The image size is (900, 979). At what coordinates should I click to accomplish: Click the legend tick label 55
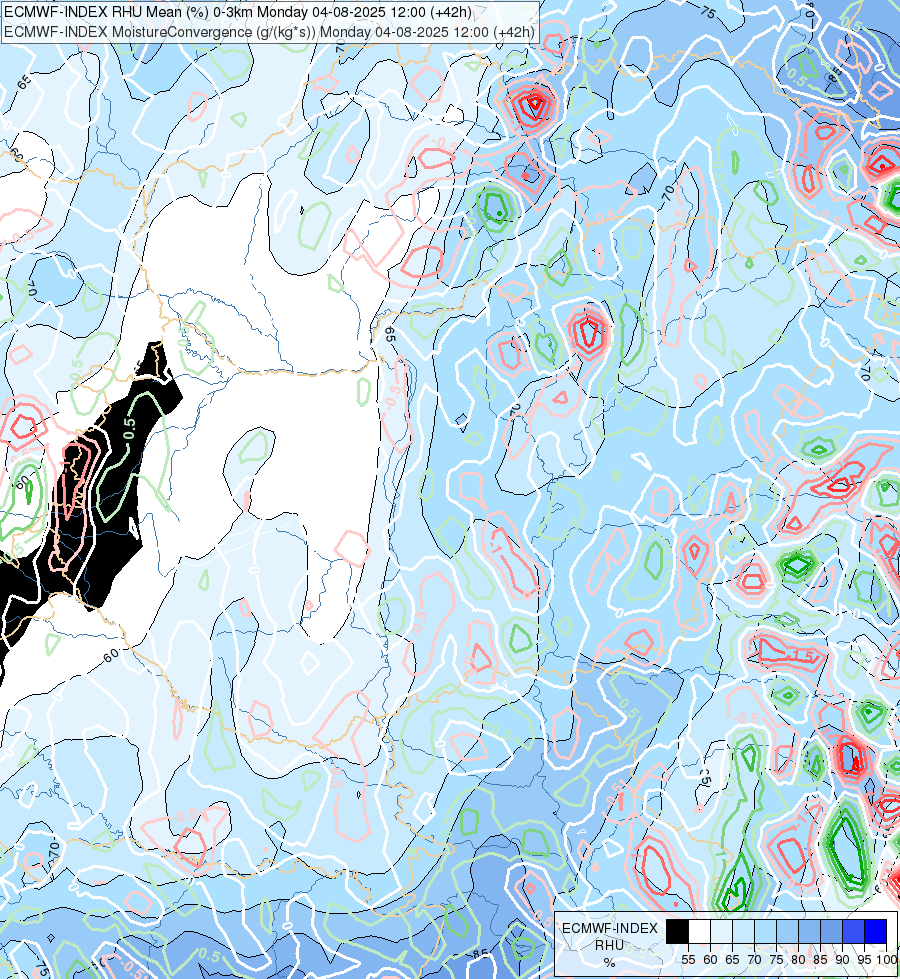(688, 960)
